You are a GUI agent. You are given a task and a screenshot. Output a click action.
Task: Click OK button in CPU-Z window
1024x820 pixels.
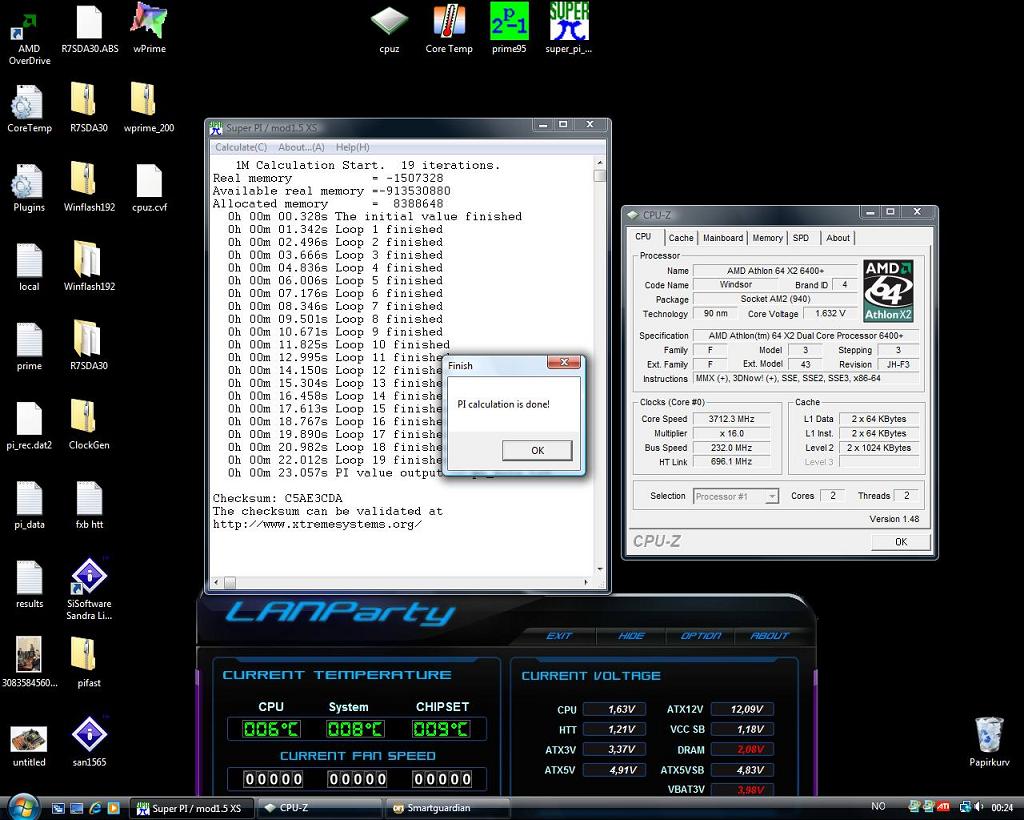901,541
